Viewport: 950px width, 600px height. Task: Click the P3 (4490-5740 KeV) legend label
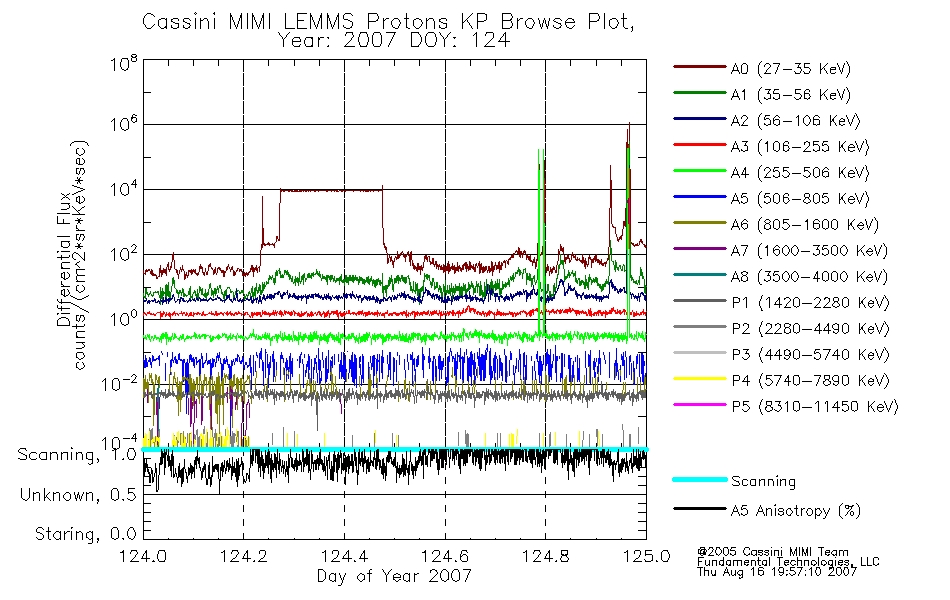click(x=810, y=355)
